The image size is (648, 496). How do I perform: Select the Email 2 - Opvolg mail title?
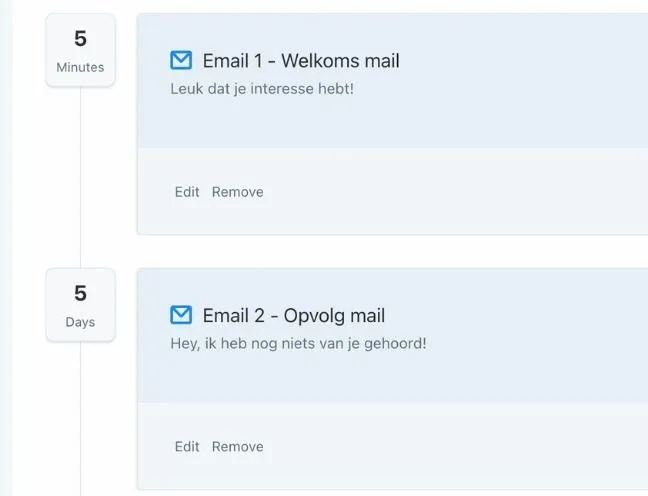(x=294, y=316)
